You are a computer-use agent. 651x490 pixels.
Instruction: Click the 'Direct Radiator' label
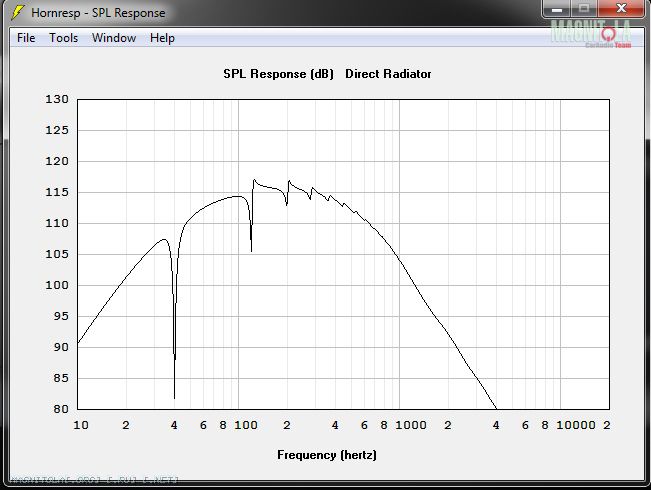pyautogui.click(x=388, y=74)
